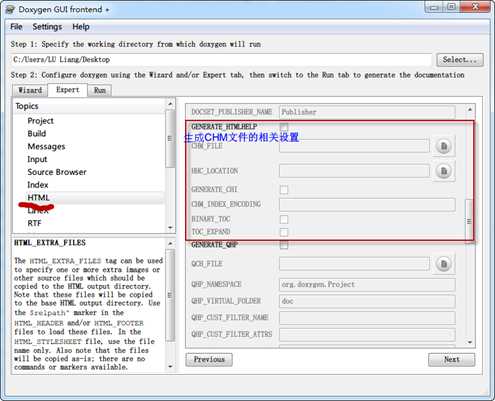This screenshot has width=495, height=401.
Task: Select the Source Browser topic
Action: point(57,172)
